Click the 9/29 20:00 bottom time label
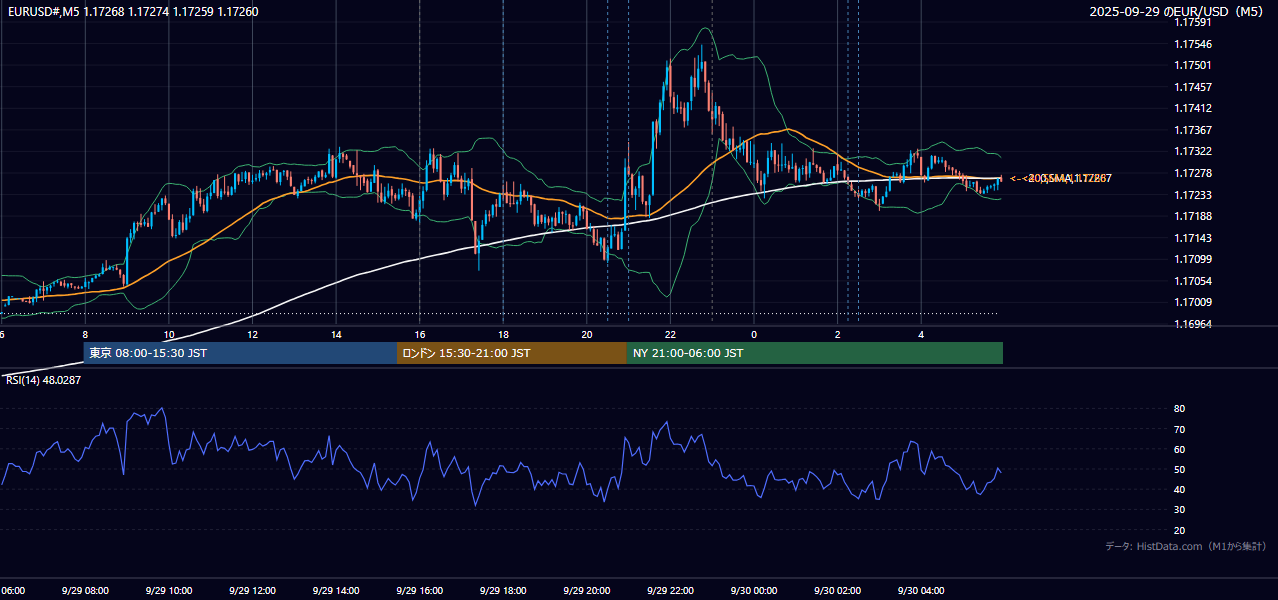The image size is (1278, 600). (587, 591)
